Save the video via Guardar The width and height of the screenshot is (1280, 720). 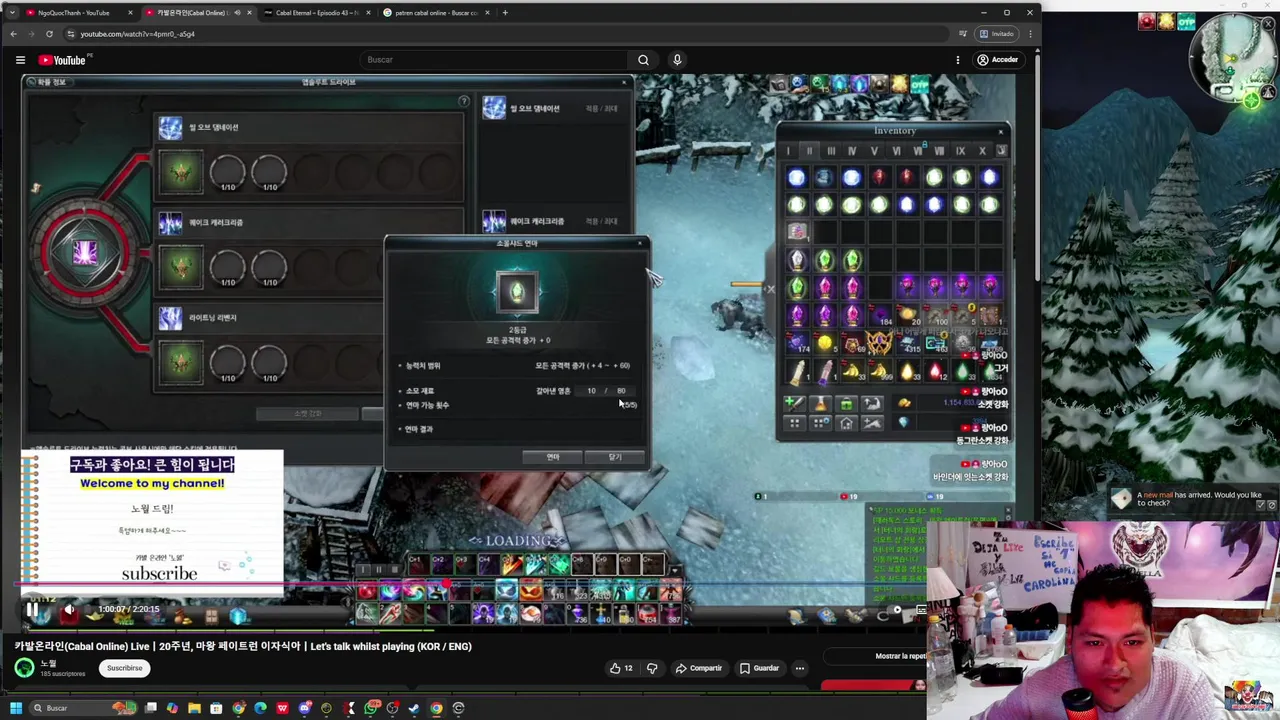tap(759, 668)
